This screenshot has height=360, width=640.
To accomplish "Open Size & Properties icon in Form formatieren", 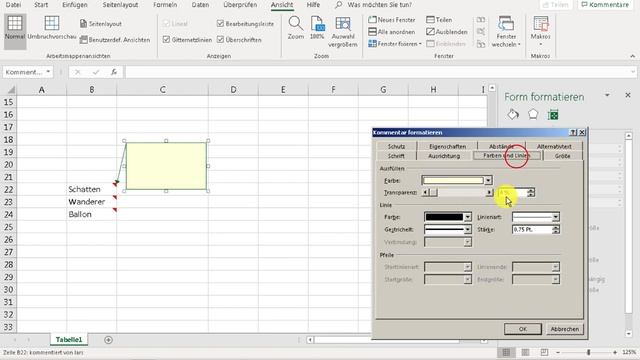I will click(x=553, y=115).
